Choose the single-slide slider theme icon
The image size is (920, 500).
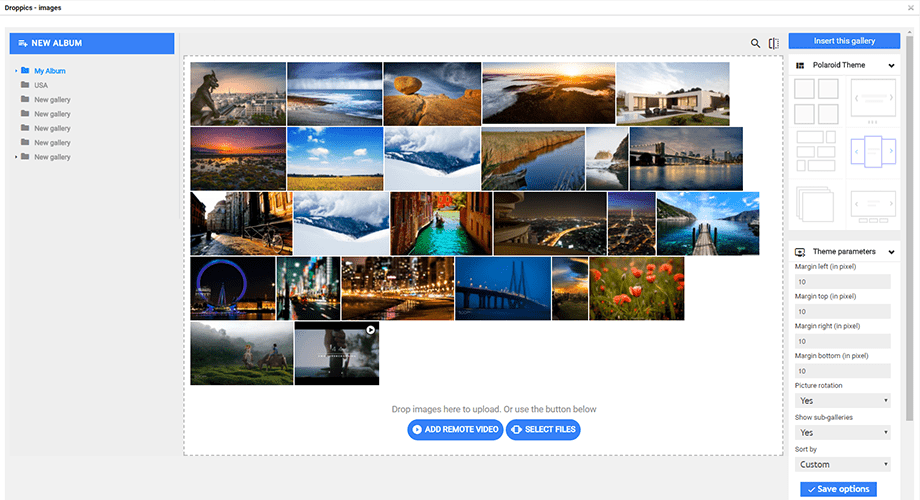click(x=872, y=100)
